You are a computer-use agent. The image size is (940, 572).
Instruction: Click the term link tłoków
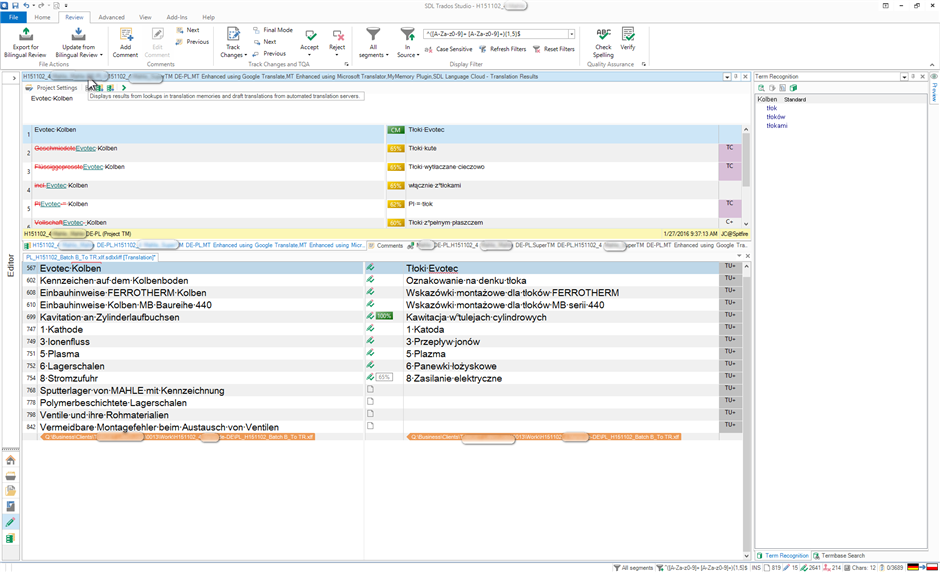point(776,117)
